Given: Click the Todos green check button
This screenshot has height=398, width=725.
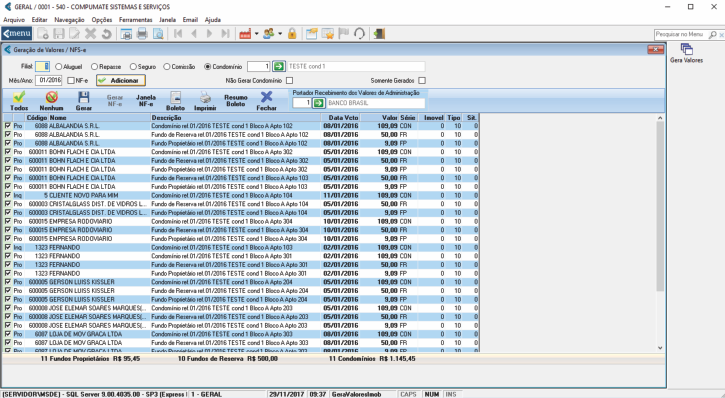Looking at the screenshot, I should [19, 101].
